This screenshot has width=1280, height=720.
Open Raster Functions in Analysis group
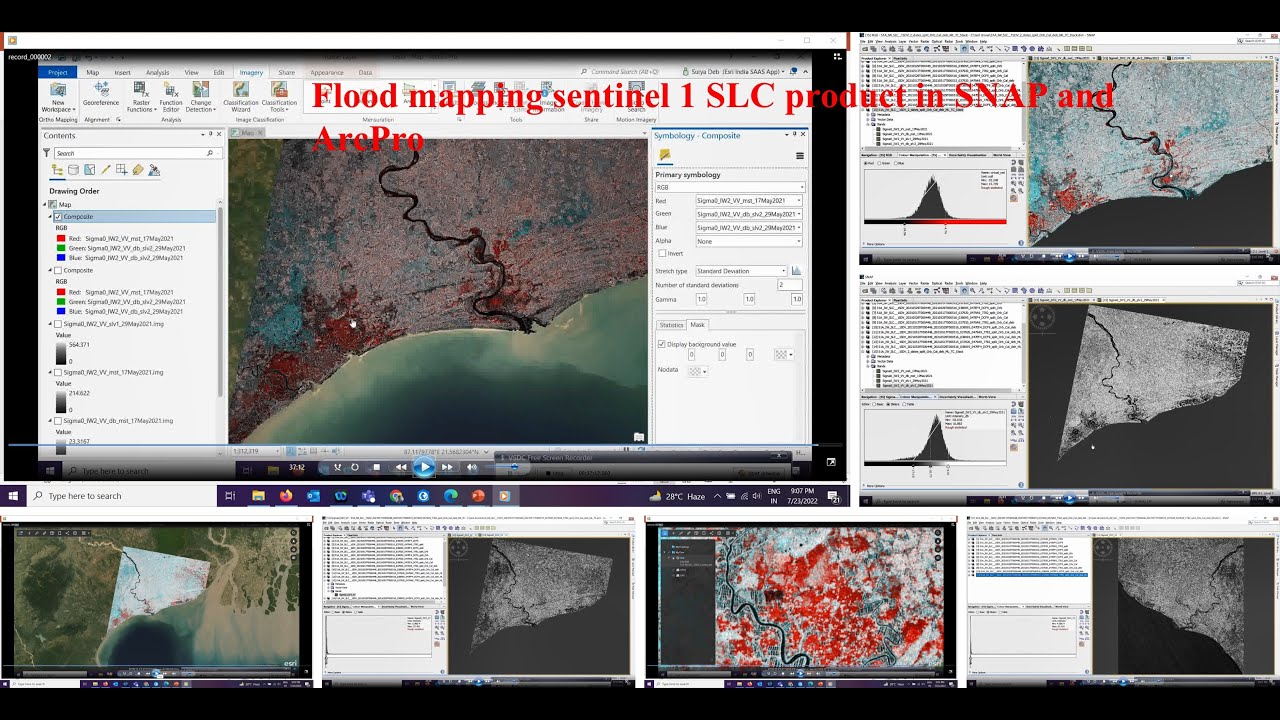tap(140, 97)
